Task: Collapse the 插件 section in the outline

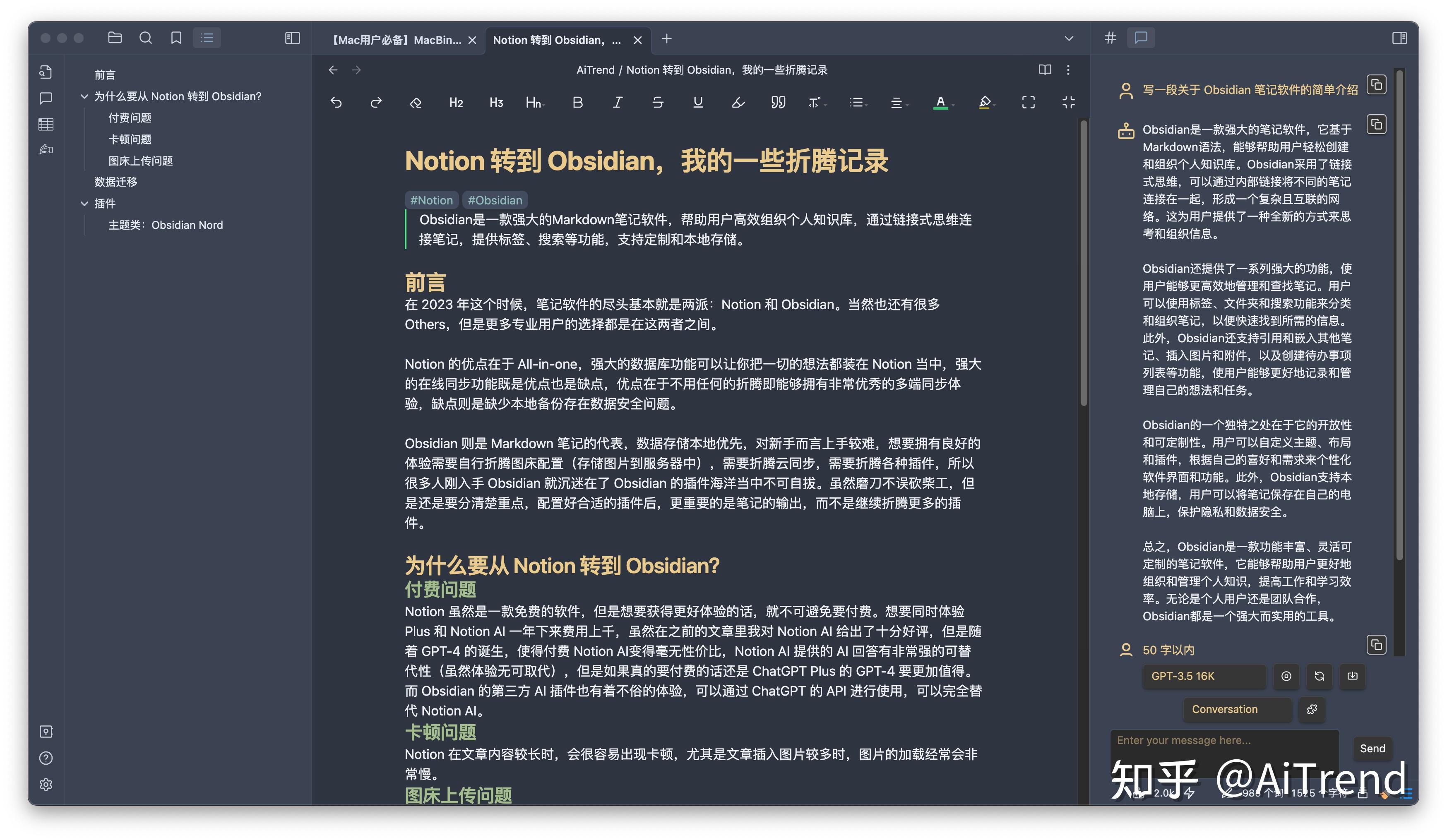Action: point(84,203)
